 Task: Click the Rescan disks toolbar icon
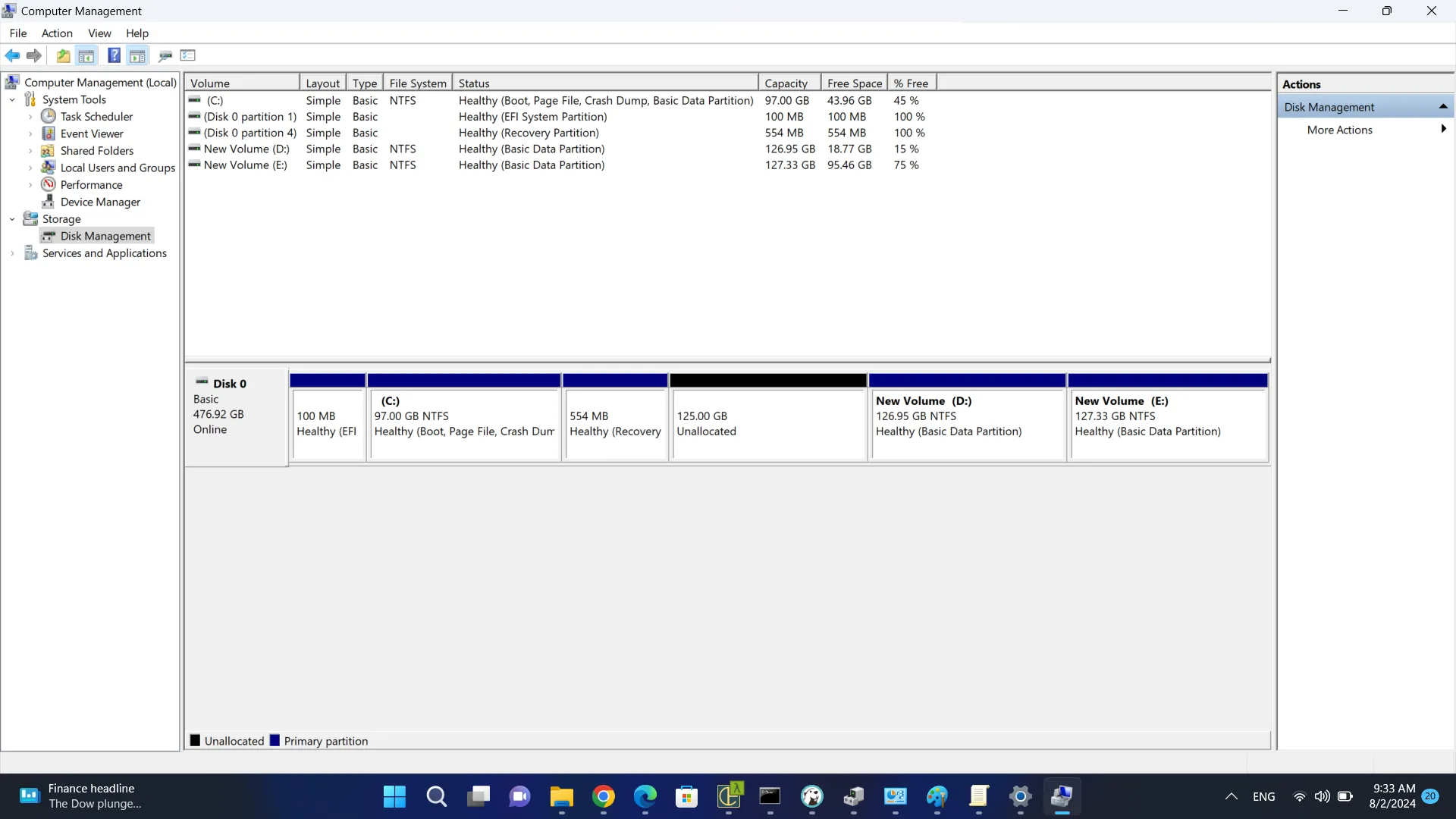pos(165,55)
